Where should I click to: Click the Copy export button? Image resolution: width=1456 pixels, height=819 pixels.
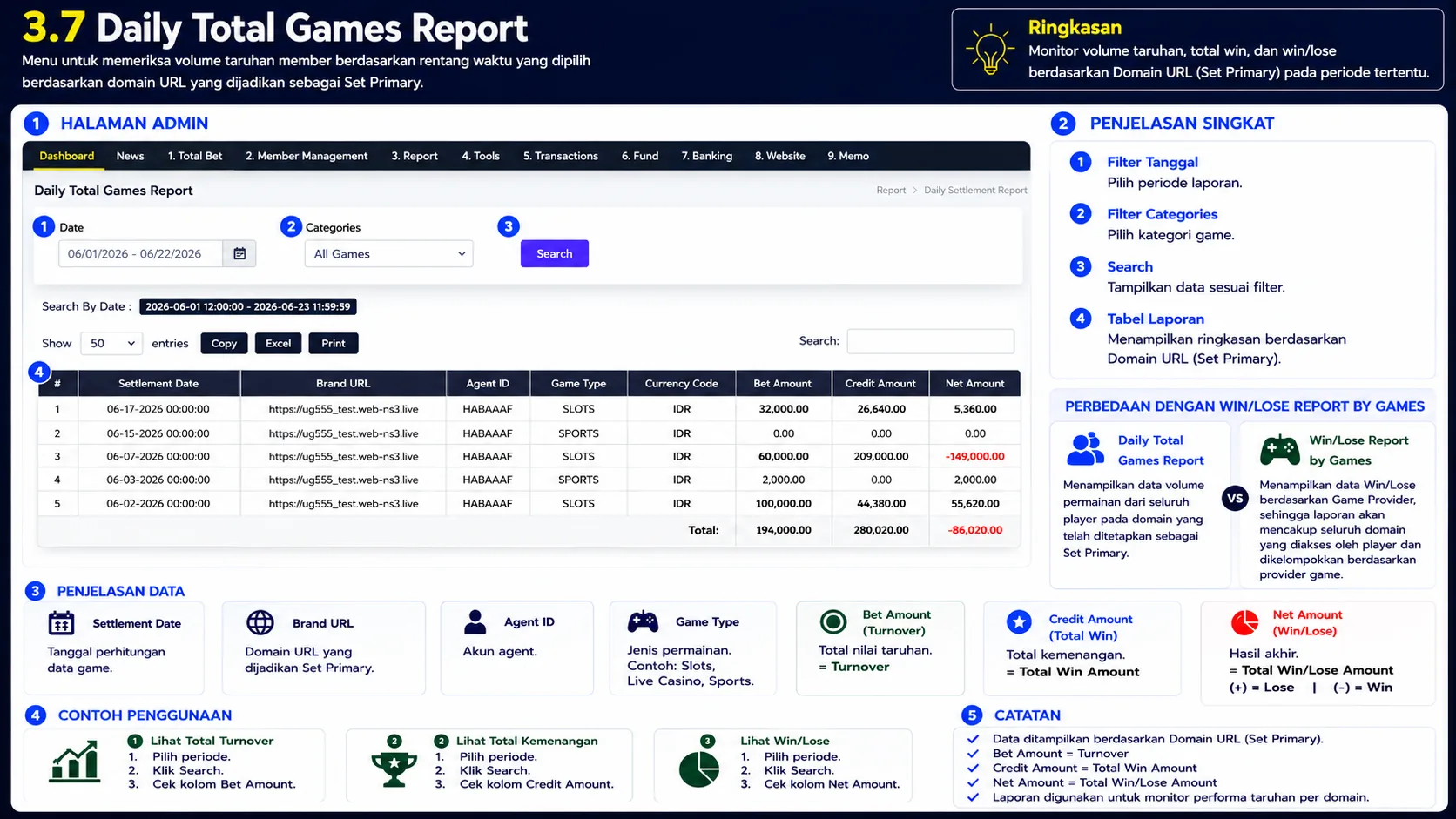pyautogui.click(x=224, y=343)
